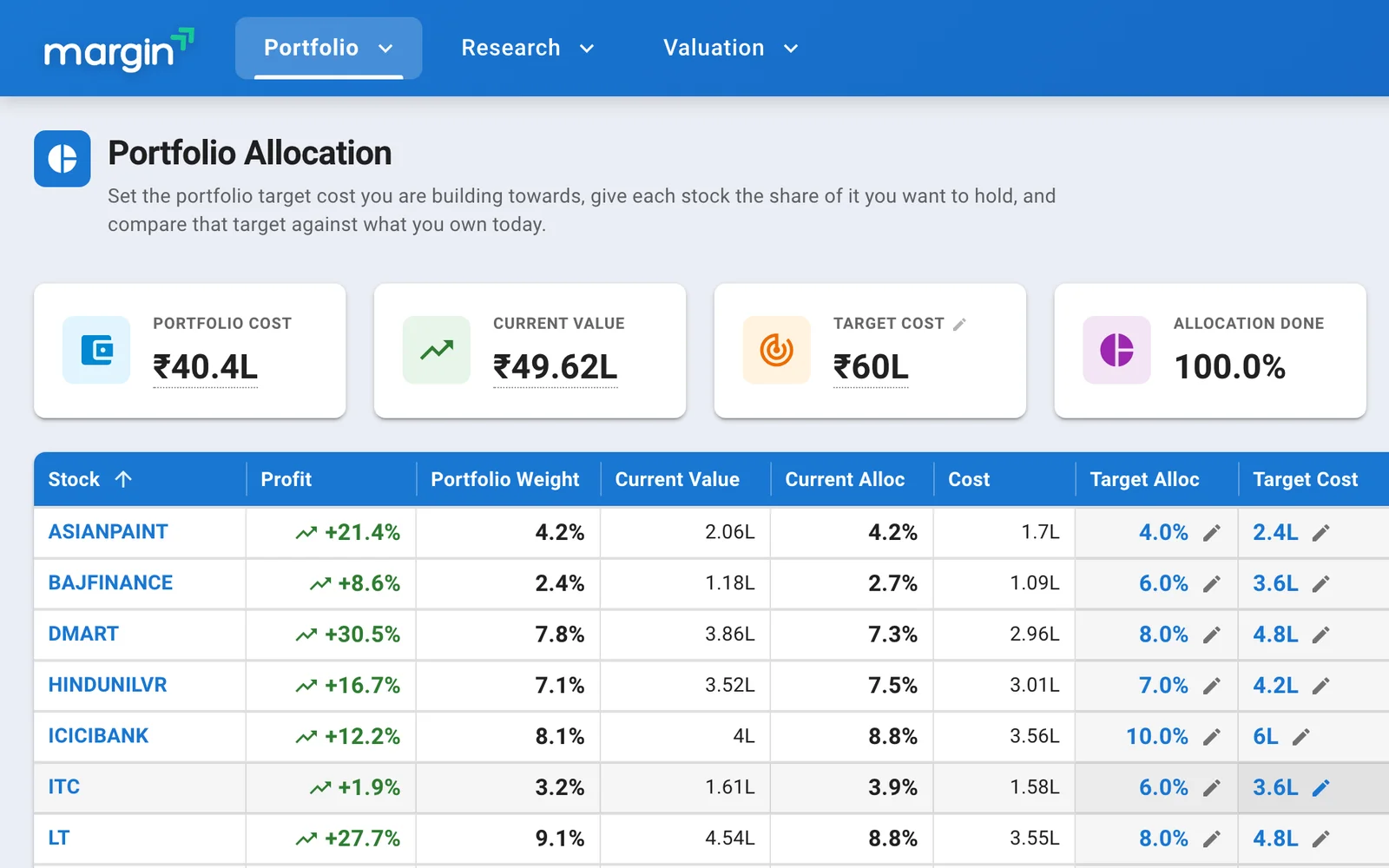The height and width of the screenshot is (868, 1389).
Task: Open the LT stock link
Action: click(58, 838)
